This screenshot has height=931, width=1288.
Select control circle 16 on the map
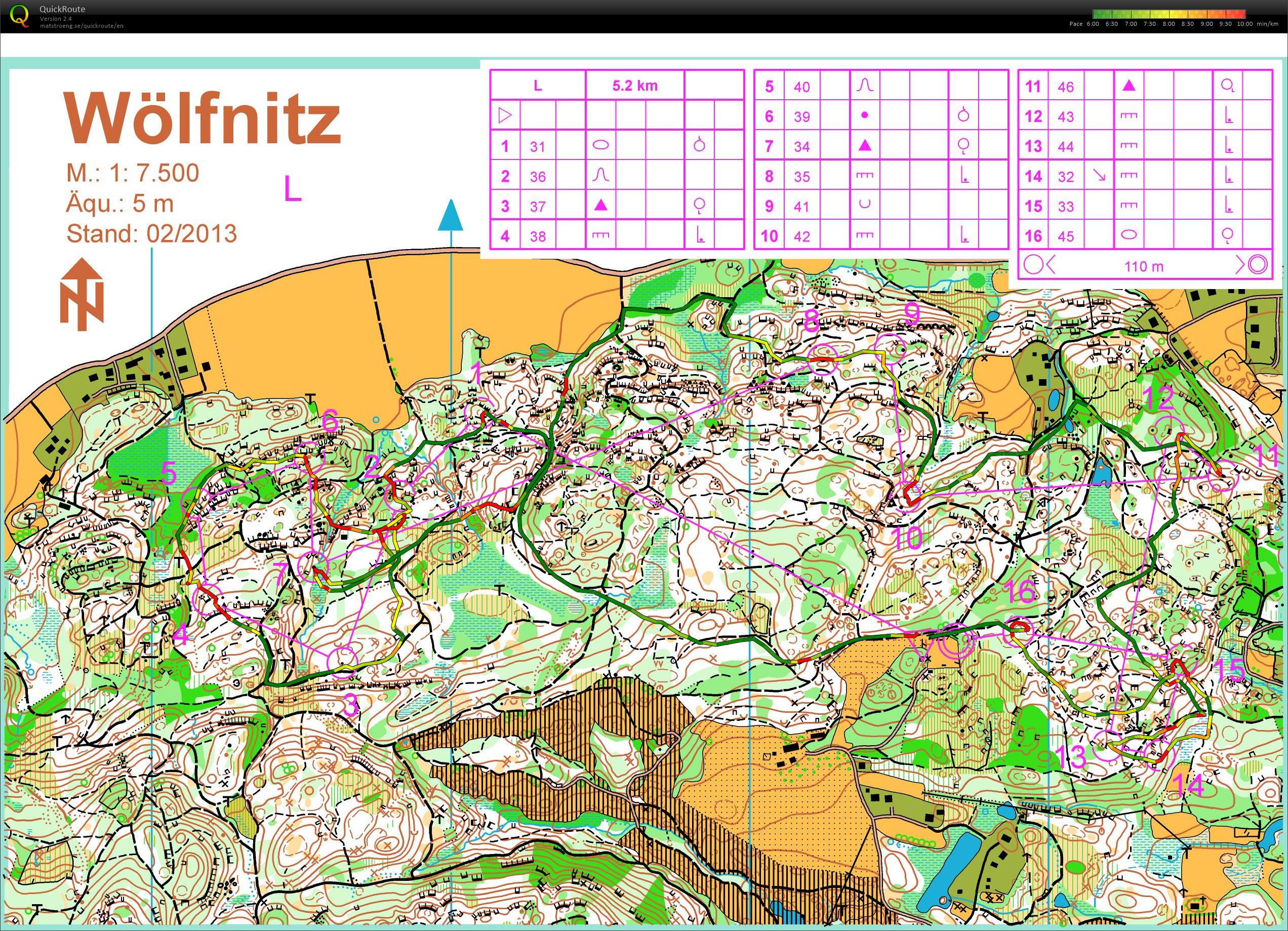point(1018,632)
